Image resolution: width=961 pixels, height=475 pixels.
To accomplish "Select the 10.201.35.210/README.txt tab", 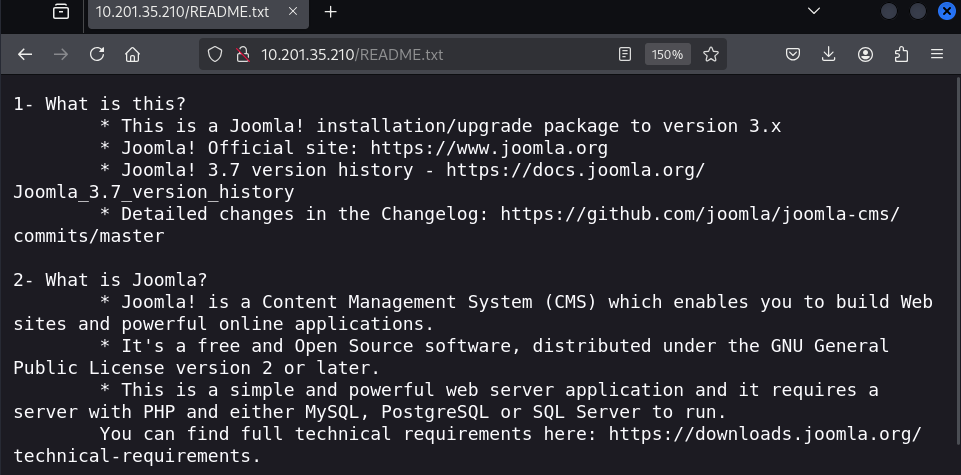I will [185, 12].
